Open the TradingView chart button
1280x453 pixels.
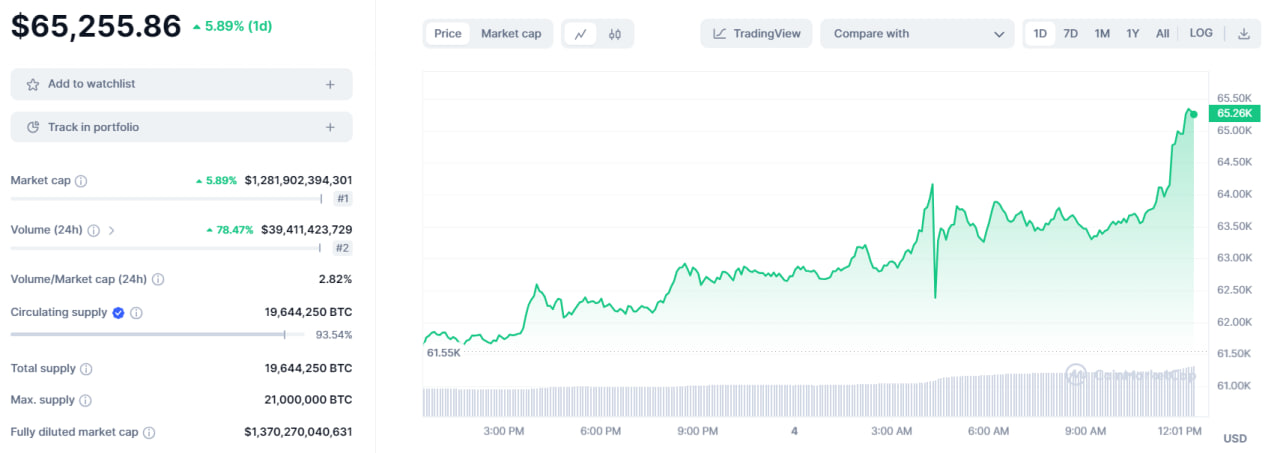[x=756, y=34]
